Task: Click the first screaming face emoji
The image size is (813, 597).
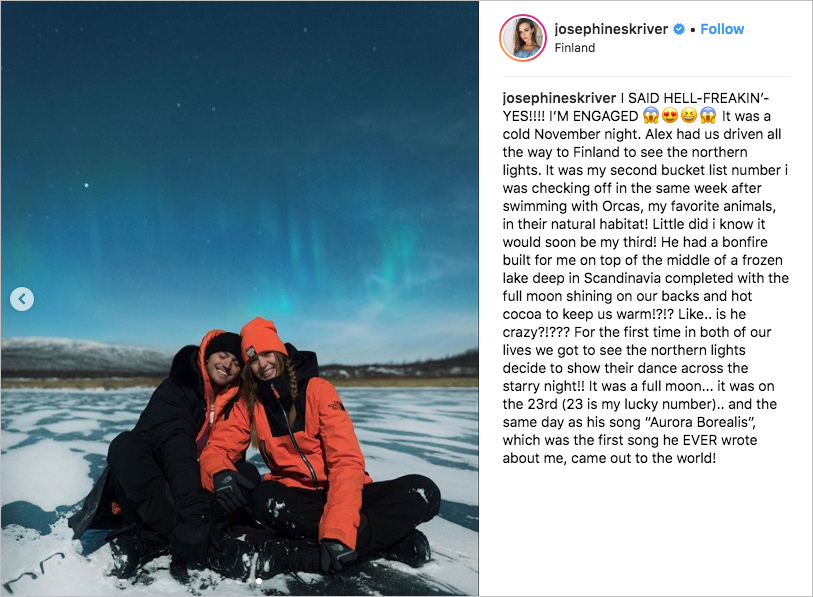Action: (x=651, y=115)
